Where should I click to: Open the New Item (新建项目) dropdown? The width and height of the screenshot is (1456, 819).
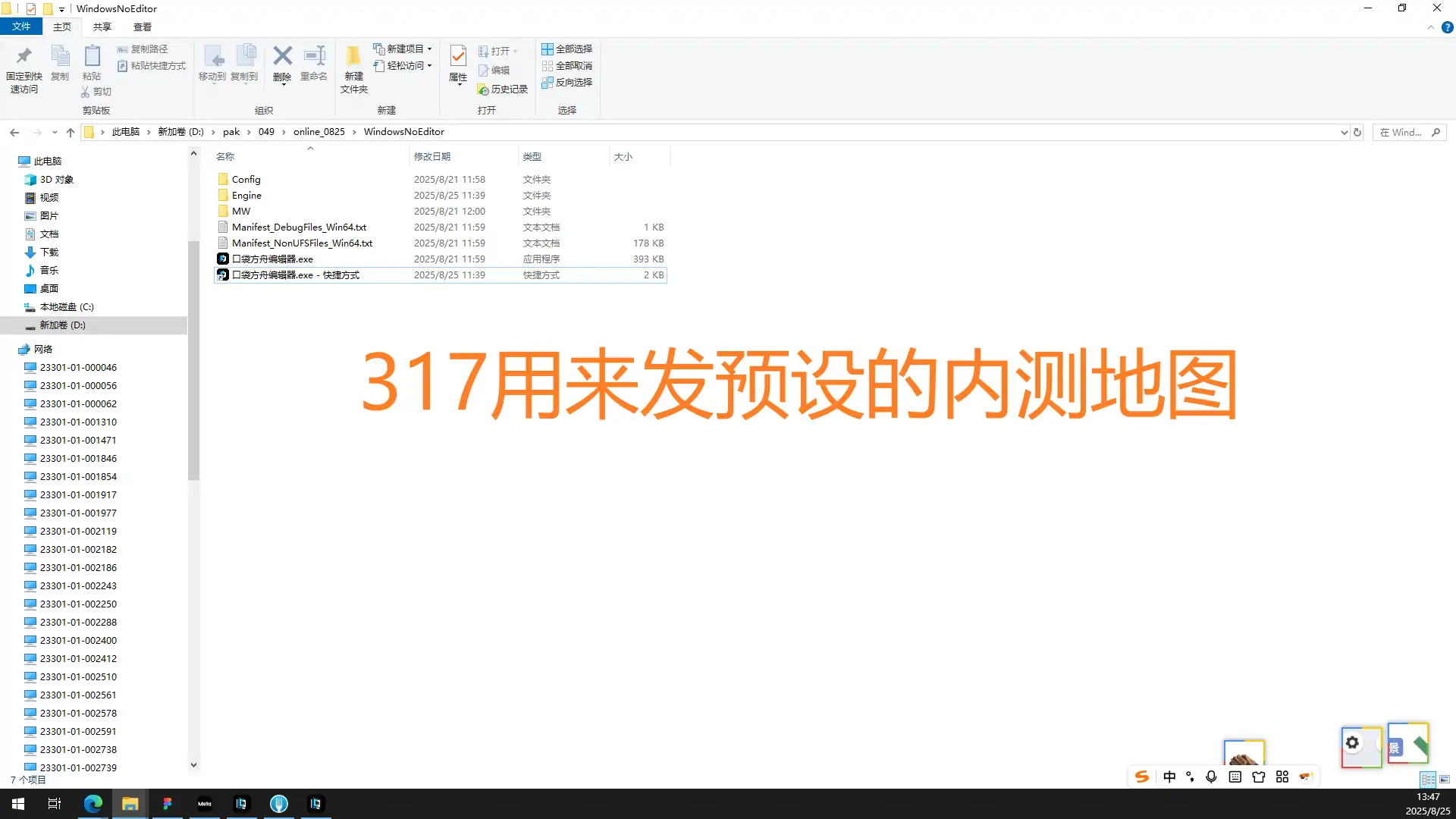[403, 49]
